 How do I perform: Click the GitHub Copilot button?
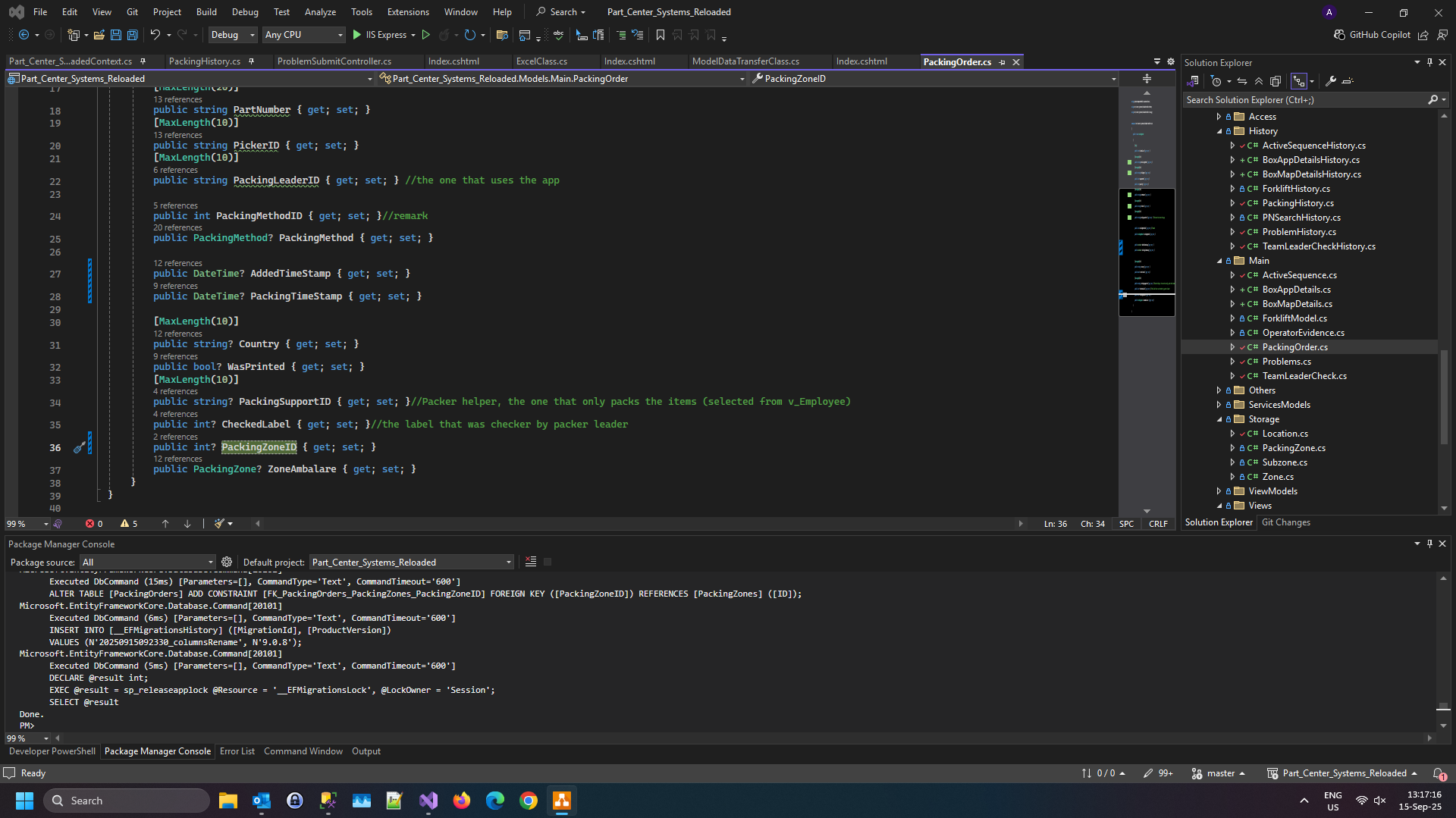coord(1372,35)
